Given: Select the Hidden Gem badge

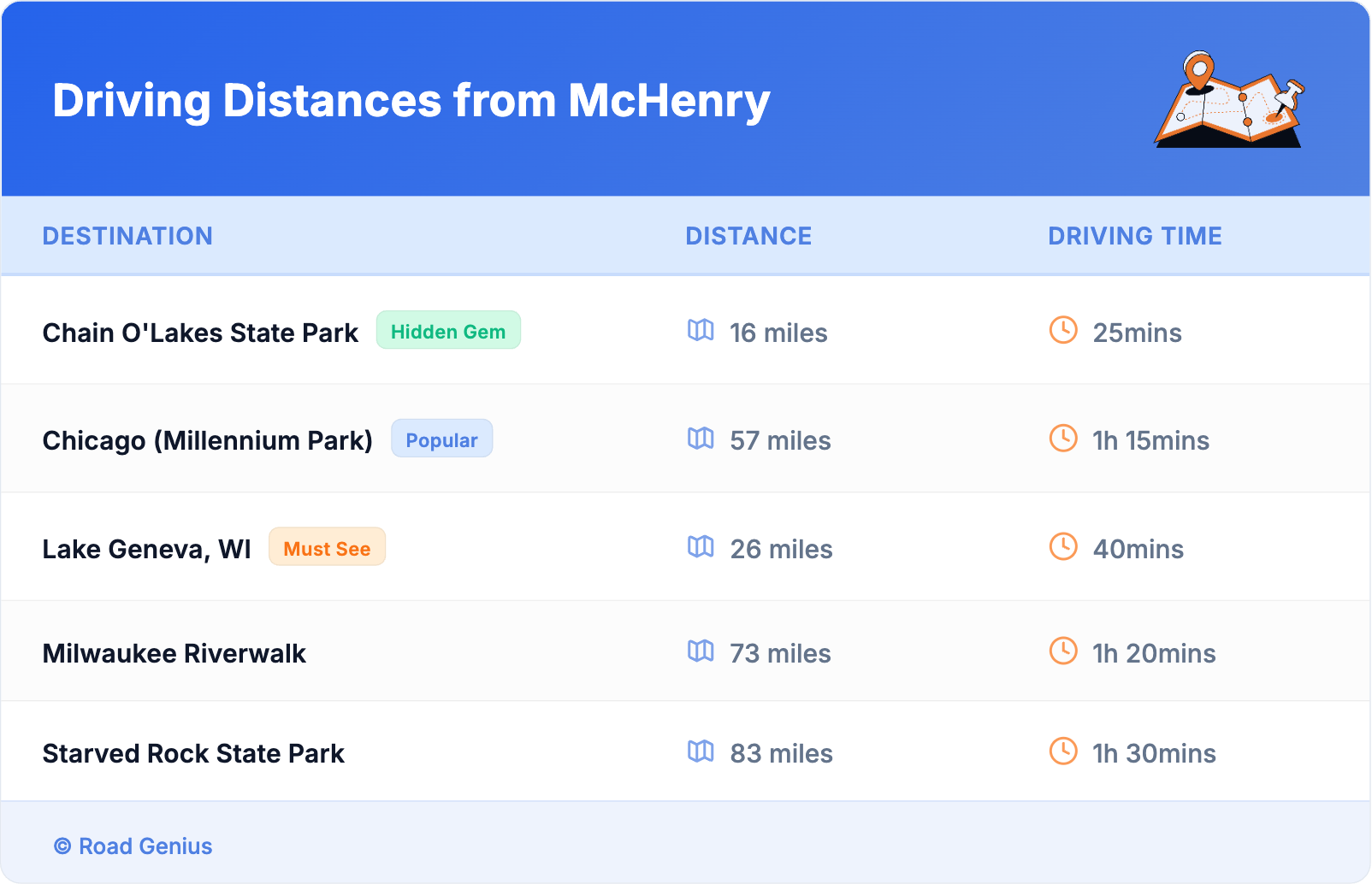Looking at the screenshot, I should tap(448, 331).
